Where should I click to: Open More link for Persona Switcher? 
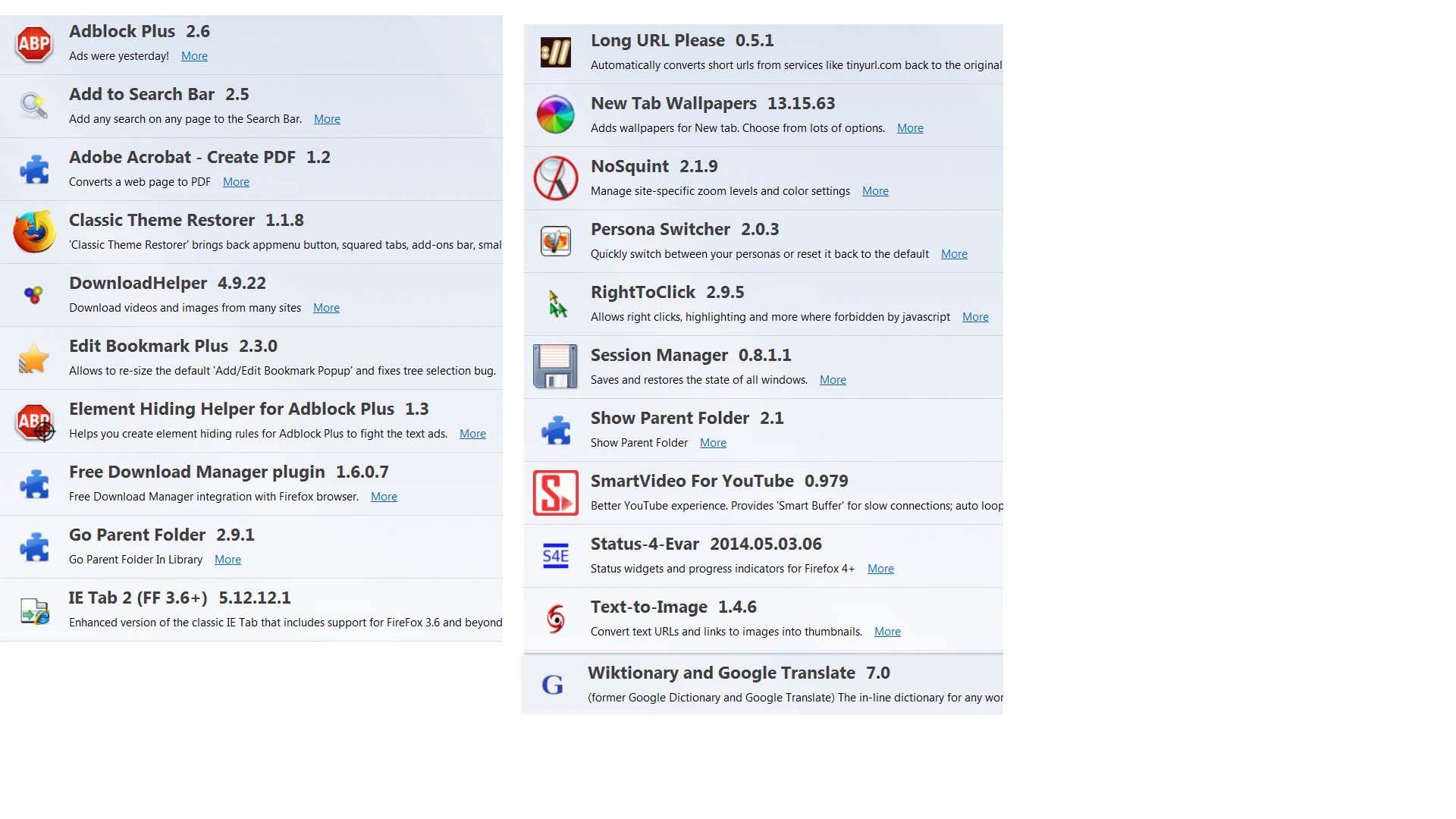954,254
